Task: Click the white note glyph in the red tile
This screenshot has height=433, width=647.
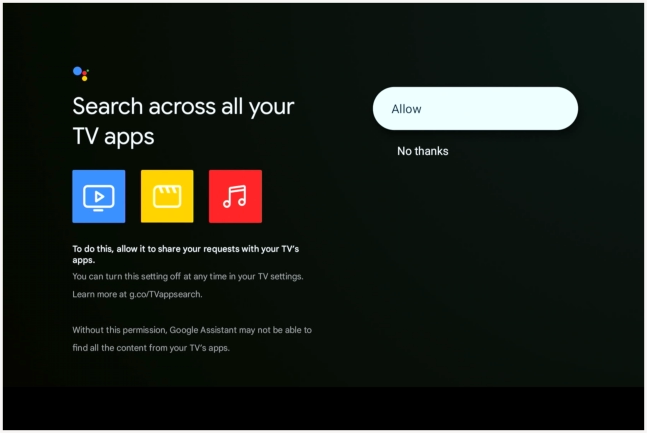Action: [x=235, y=196]
